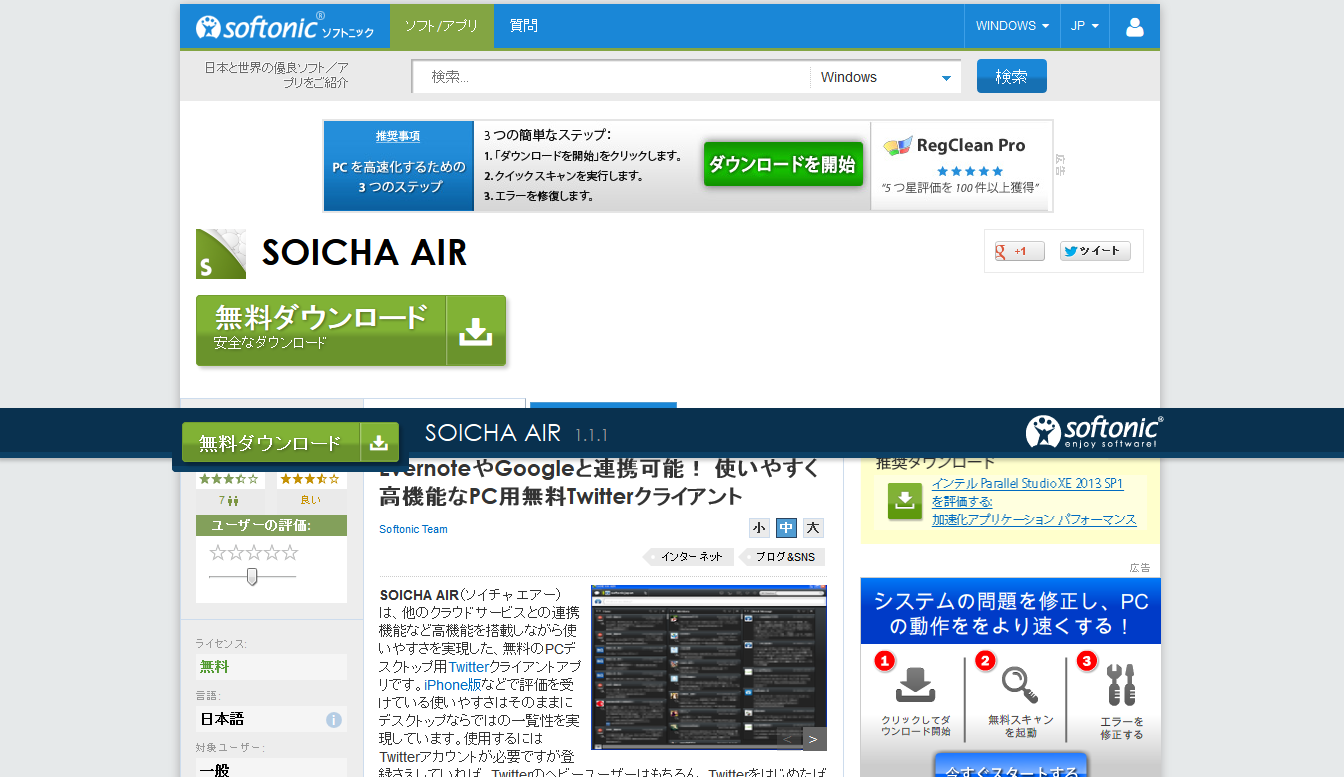
Task: Click the インターネット category tag
Action: click(x=688, y=557)
